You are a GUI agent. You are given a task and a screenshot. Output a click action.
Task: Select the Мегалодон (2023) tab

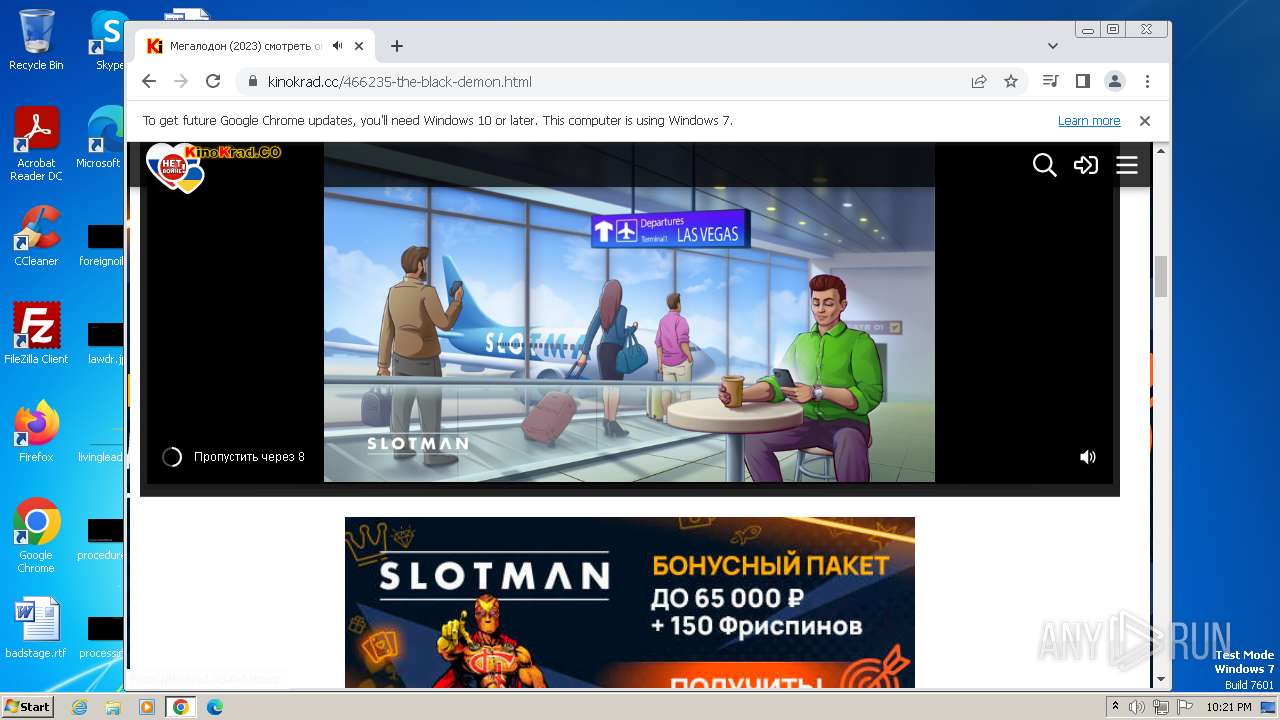click(255, 46)
